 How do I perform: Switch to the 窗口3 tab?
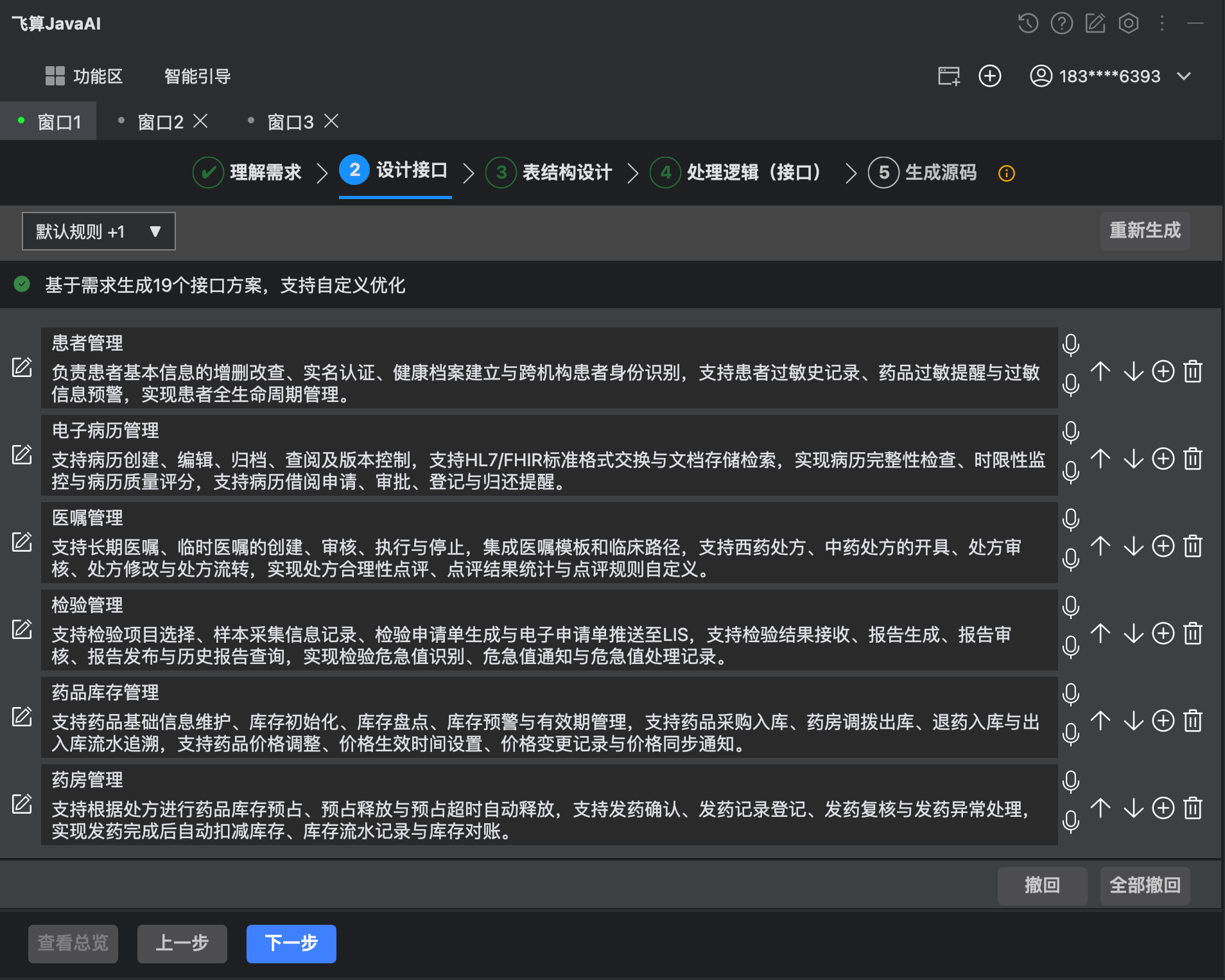[290, 121]
